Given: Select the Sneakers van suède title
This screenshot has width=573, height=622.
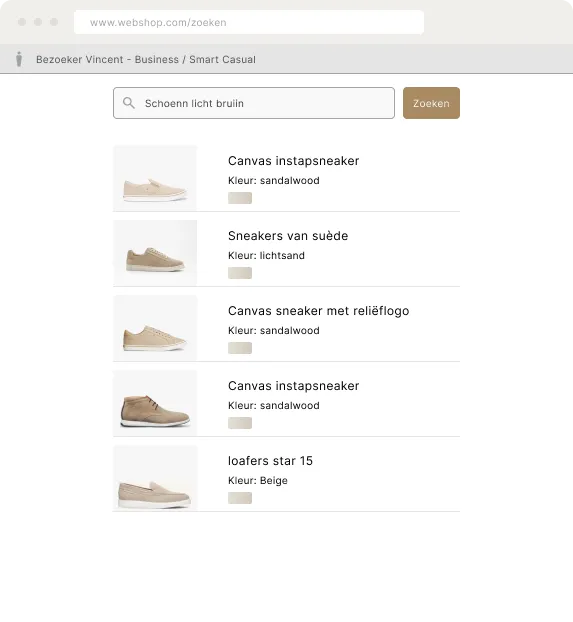Looking at the screenshot, I should (x=288, y=236).
